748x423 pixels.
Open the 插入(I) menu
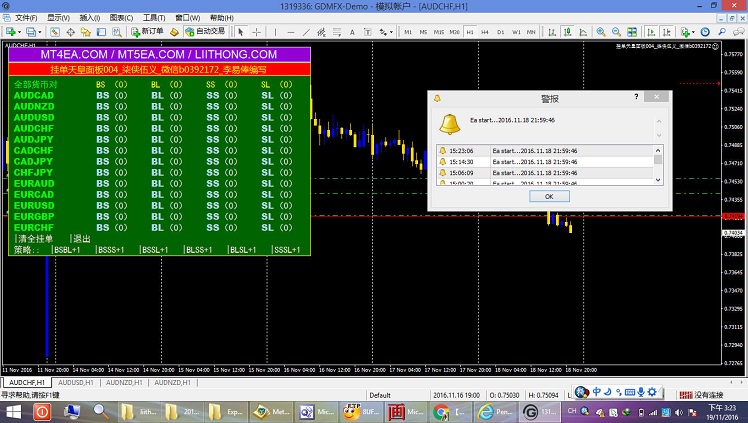pos(90,18)
